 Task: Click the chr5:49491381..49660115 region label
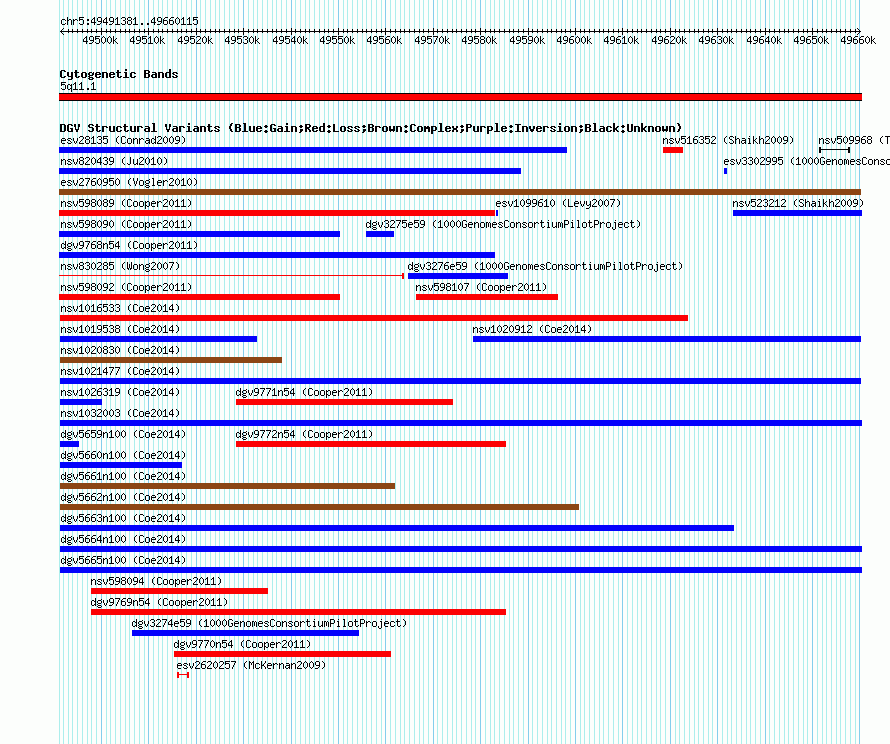(129, 22)
